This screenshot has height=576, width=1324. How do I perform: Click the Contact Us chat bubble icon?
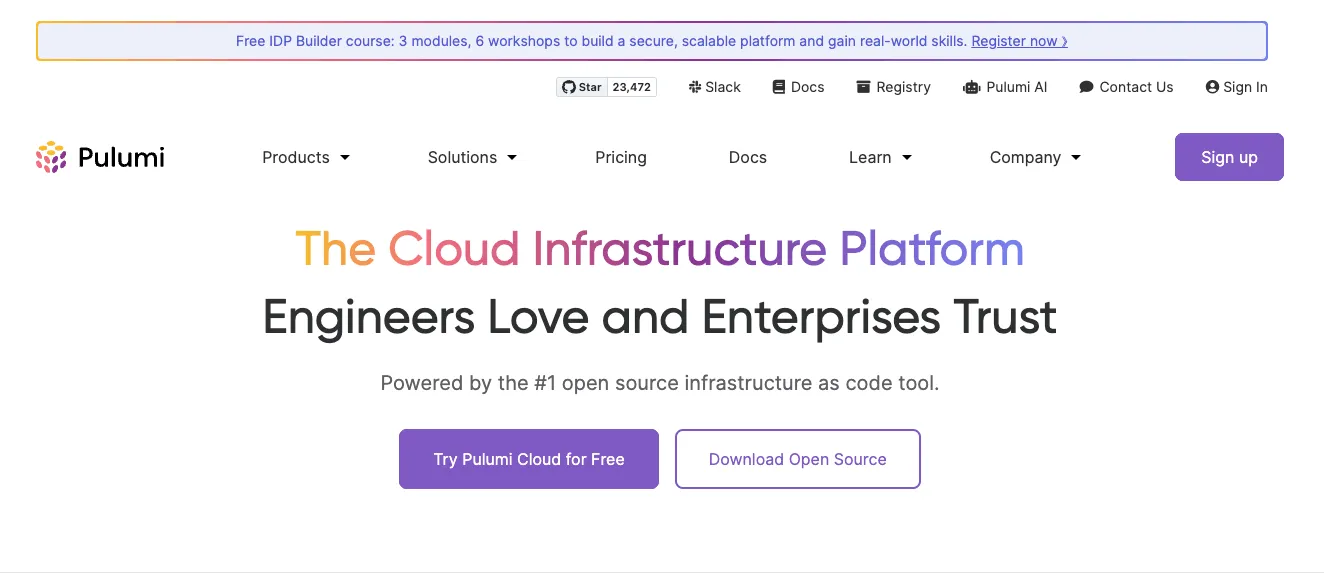[x=1086, y=87]
